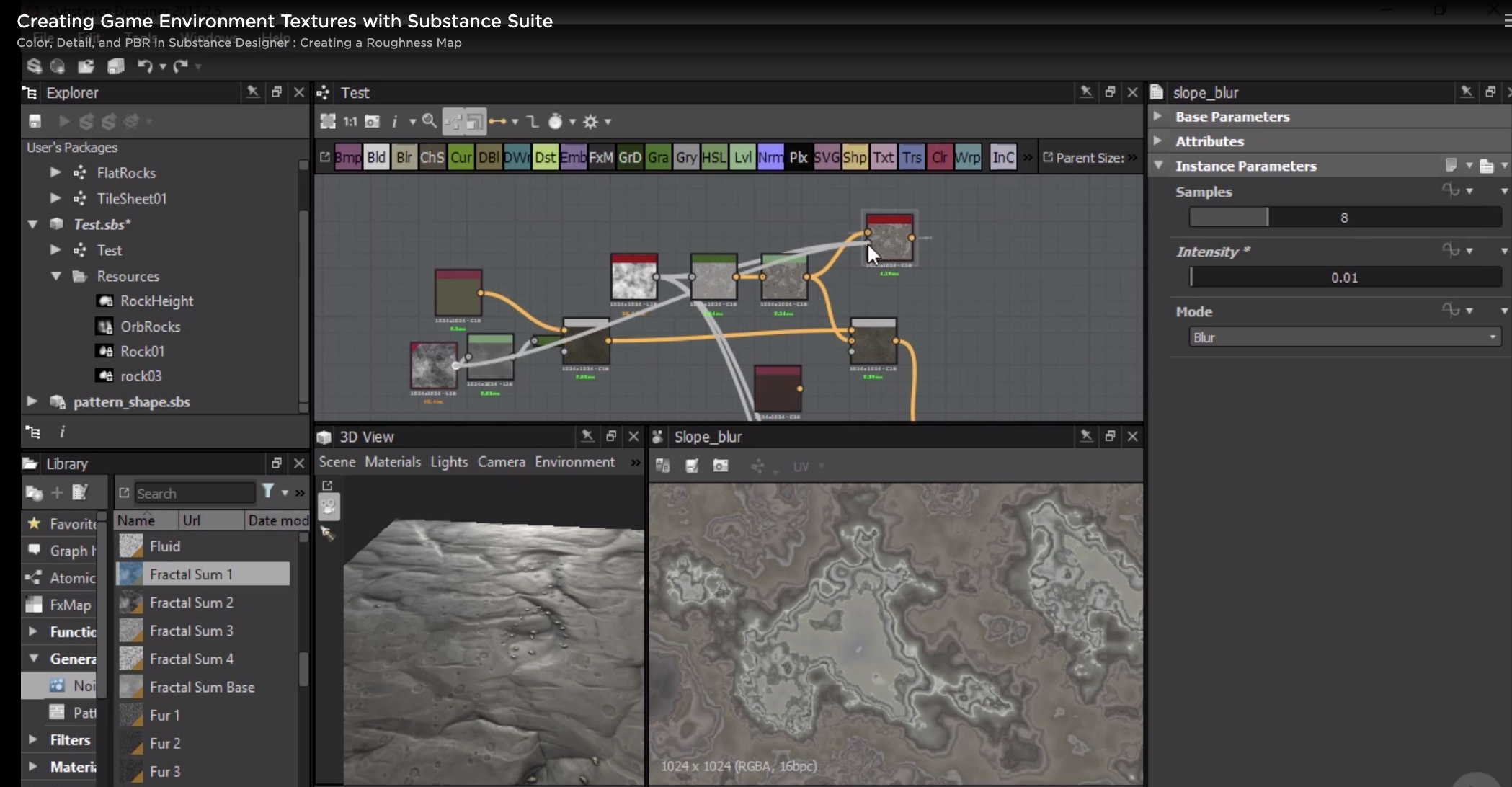Toggle the second highlighted graph toolbar button

pos(475,122)
